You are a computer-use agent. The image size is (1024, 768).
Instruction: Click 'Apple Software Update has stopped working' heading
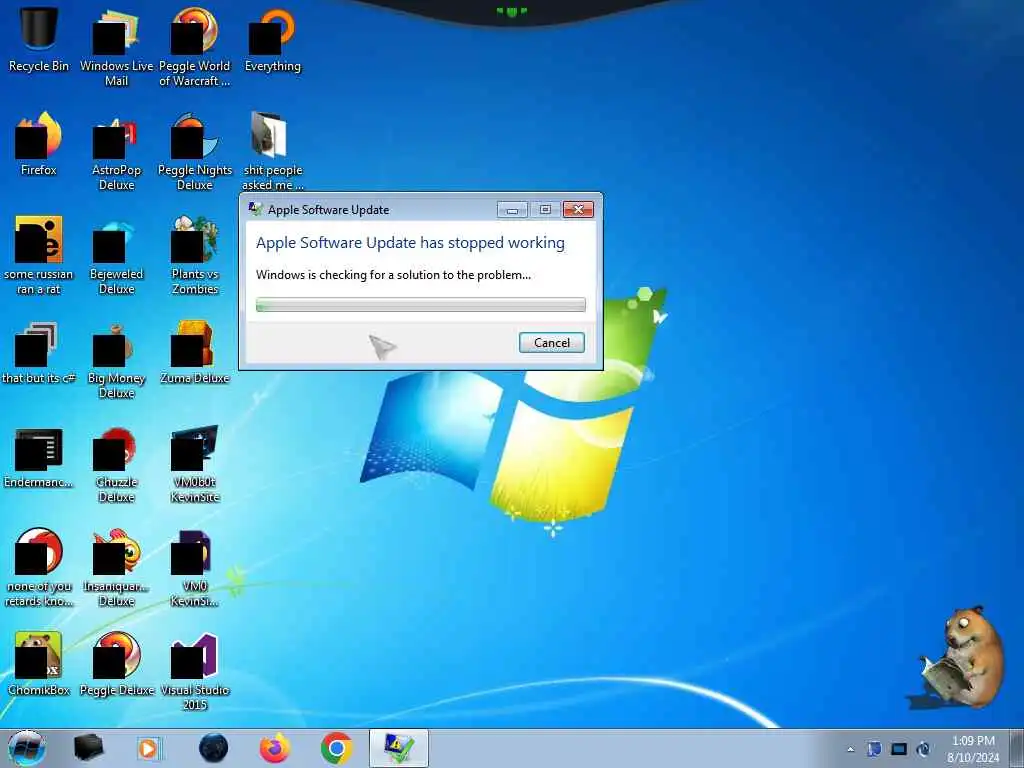click(410, 243)
